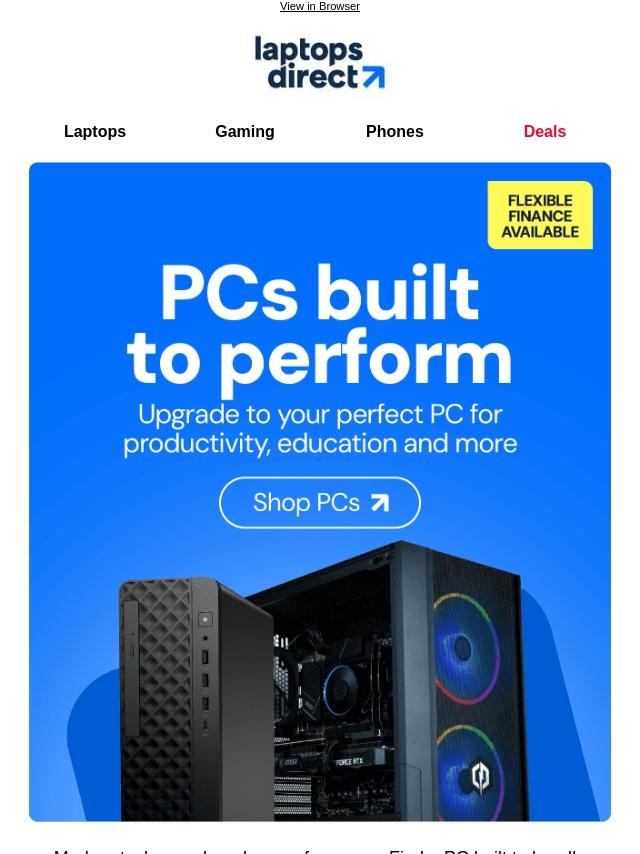Click the Upgrade to your perfect PC subtitle
Viewport: 640px width, 854px height.
point(320,429)
